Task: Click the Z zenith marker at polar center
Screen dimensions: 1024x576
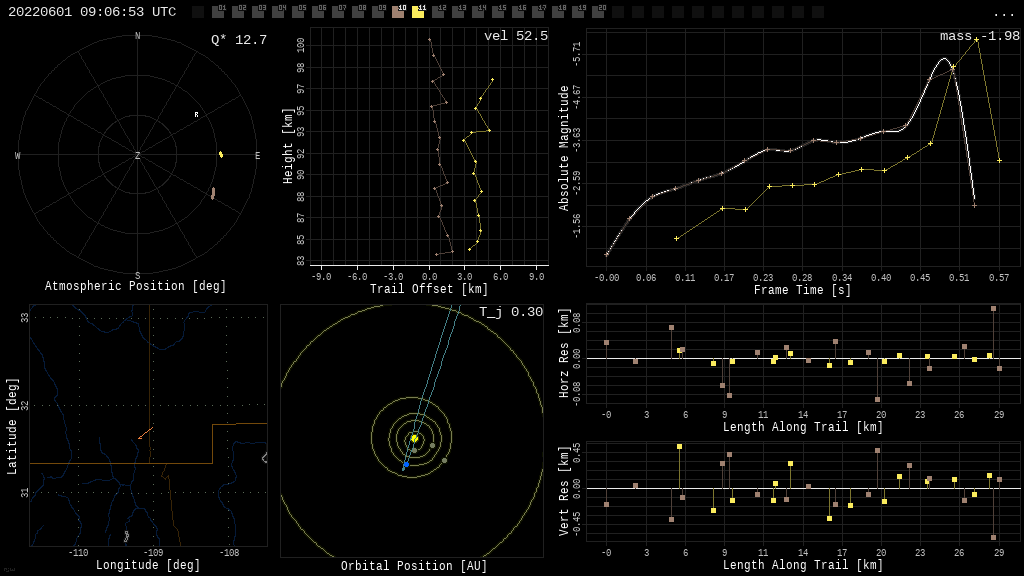Action: pos(138,156)
